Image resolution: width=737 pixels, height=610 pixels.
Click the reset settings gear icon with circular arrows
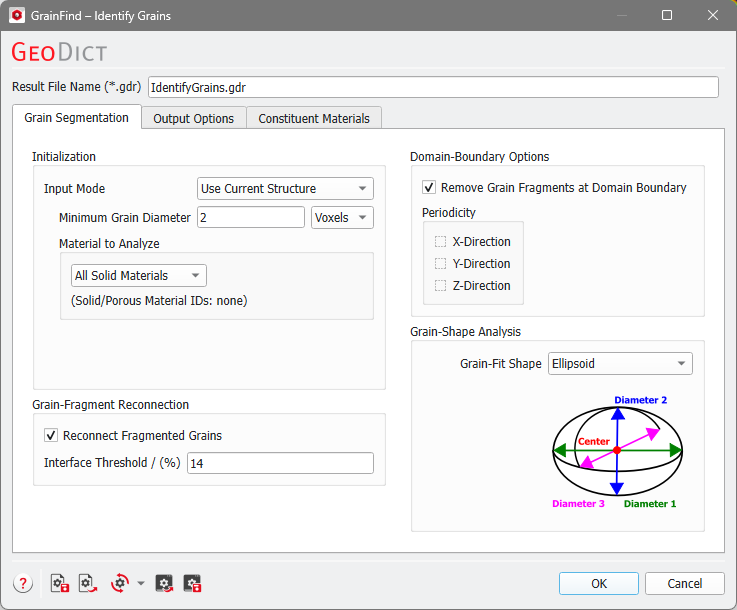pyautogui.click(x=120, y=584)
